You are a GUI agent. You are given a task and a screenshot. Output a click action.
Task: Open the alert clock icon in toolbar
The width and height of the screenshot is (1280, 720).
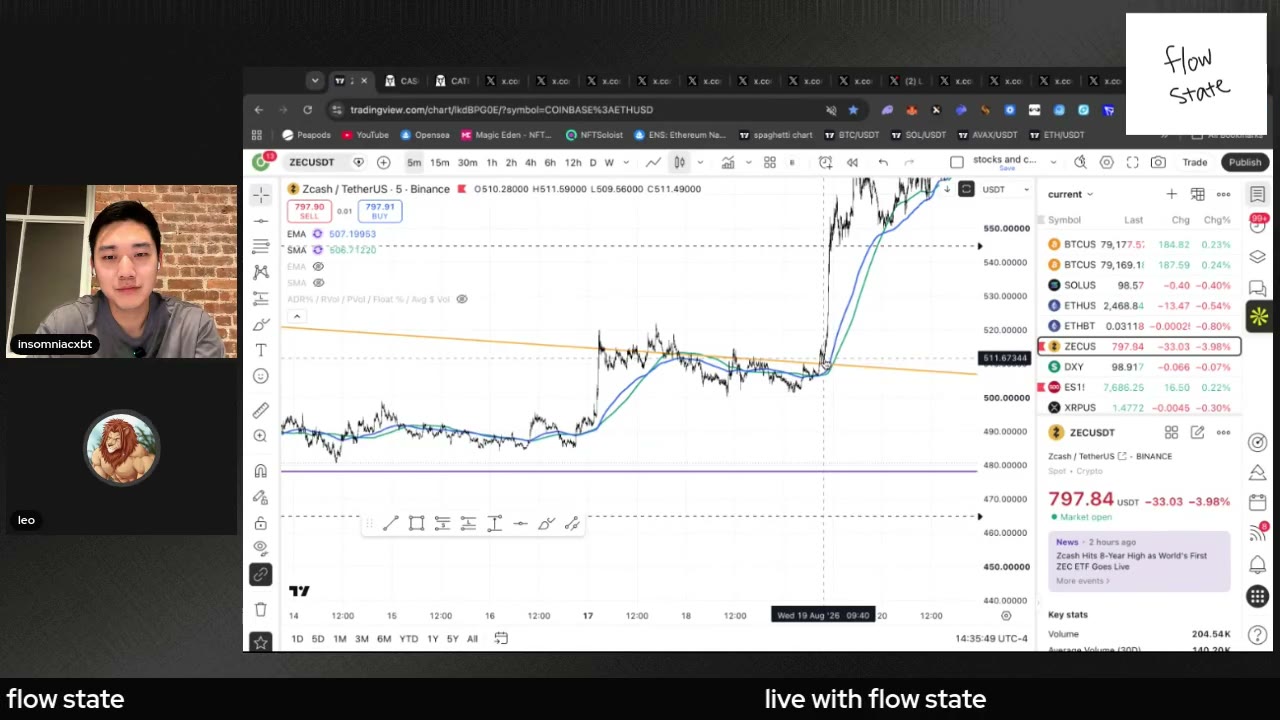click(x=825, y=162)
